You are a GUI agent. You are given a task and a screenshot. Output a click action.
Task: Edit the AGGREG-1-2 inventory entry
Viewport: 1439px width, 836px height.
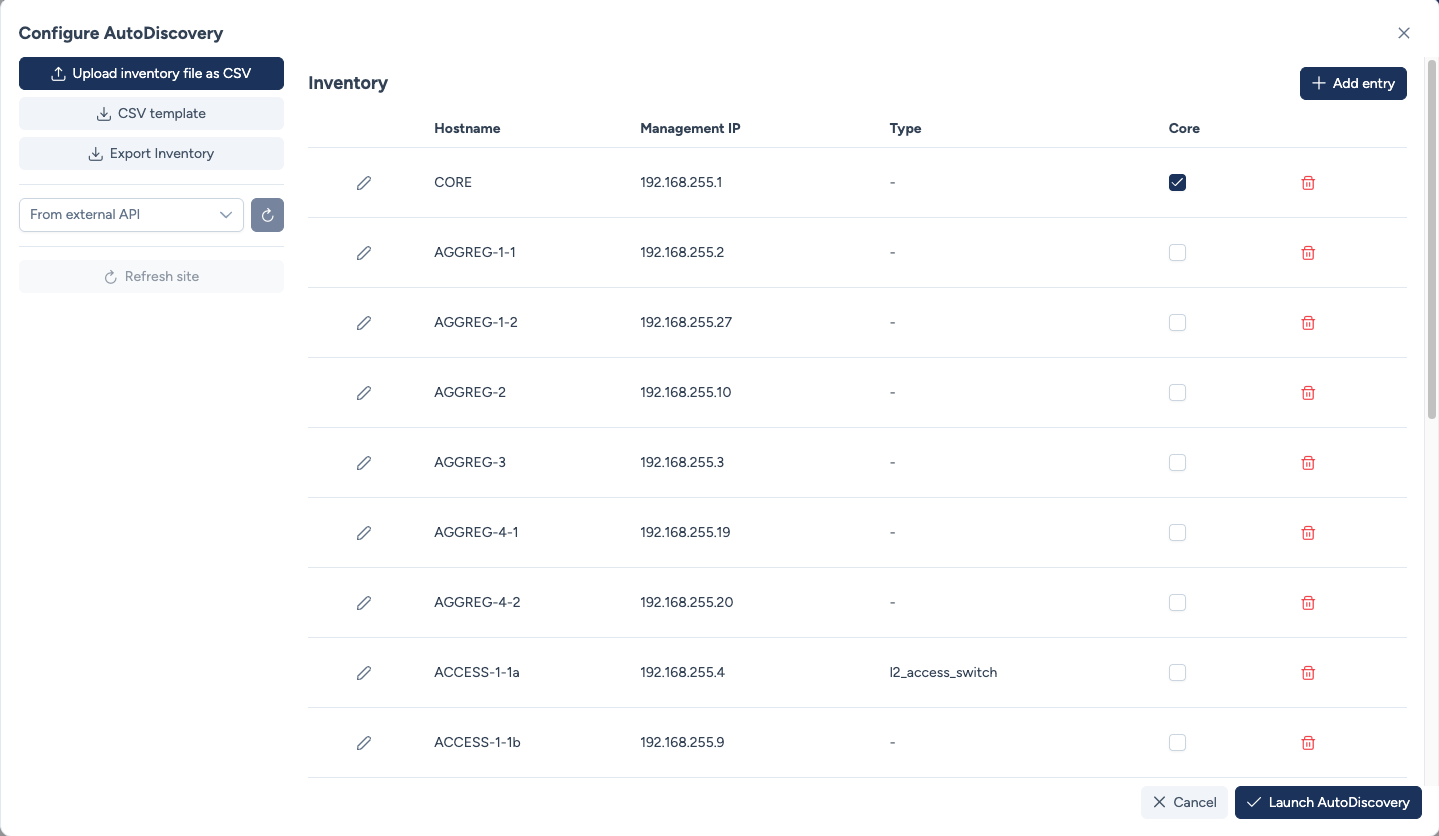pyautogui.click(x=364, y=323)
